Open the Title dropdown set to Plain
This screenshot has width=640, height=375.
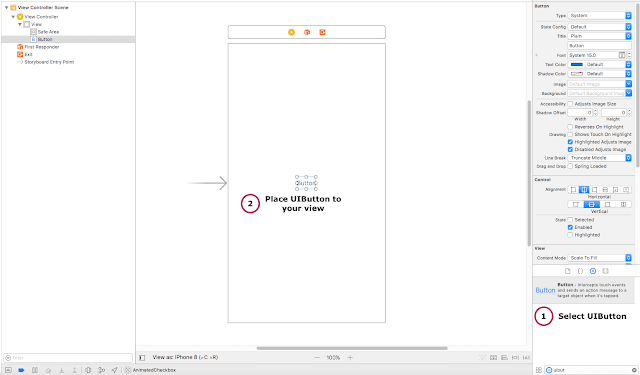click(x=600, y=36)
